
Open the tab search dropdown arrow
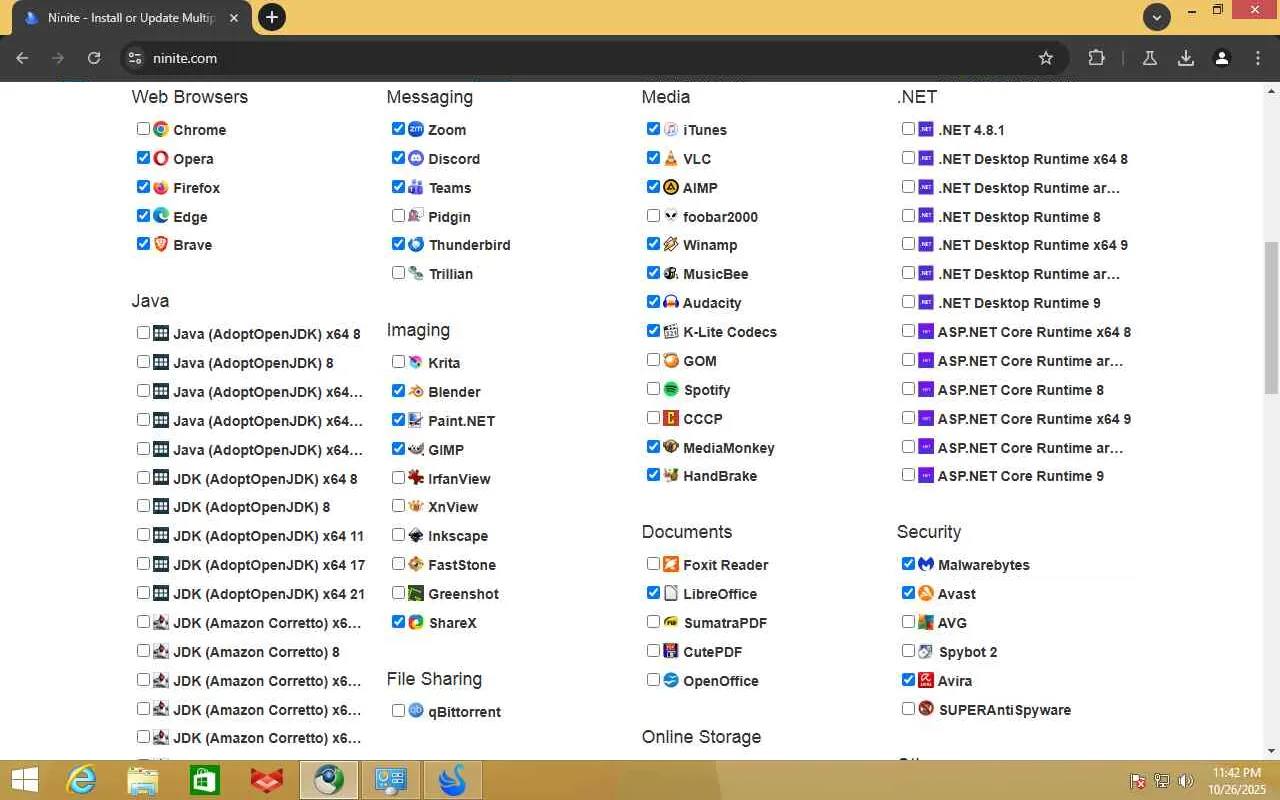[1157, 17]
